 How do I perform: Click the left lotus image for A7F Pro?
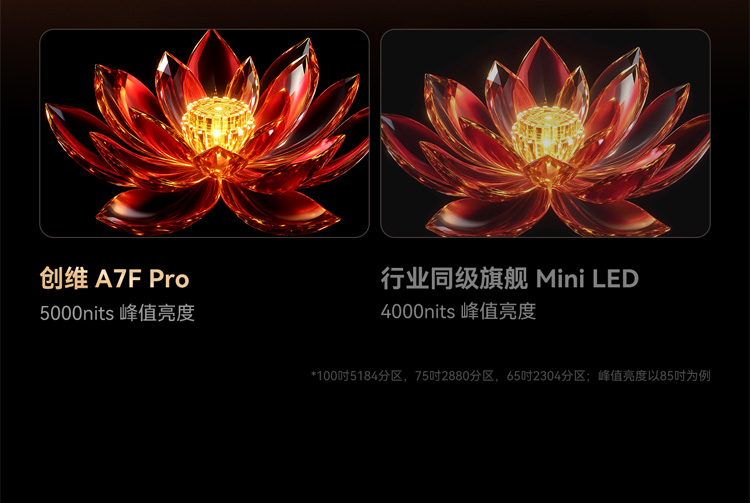tap(204, 133)
